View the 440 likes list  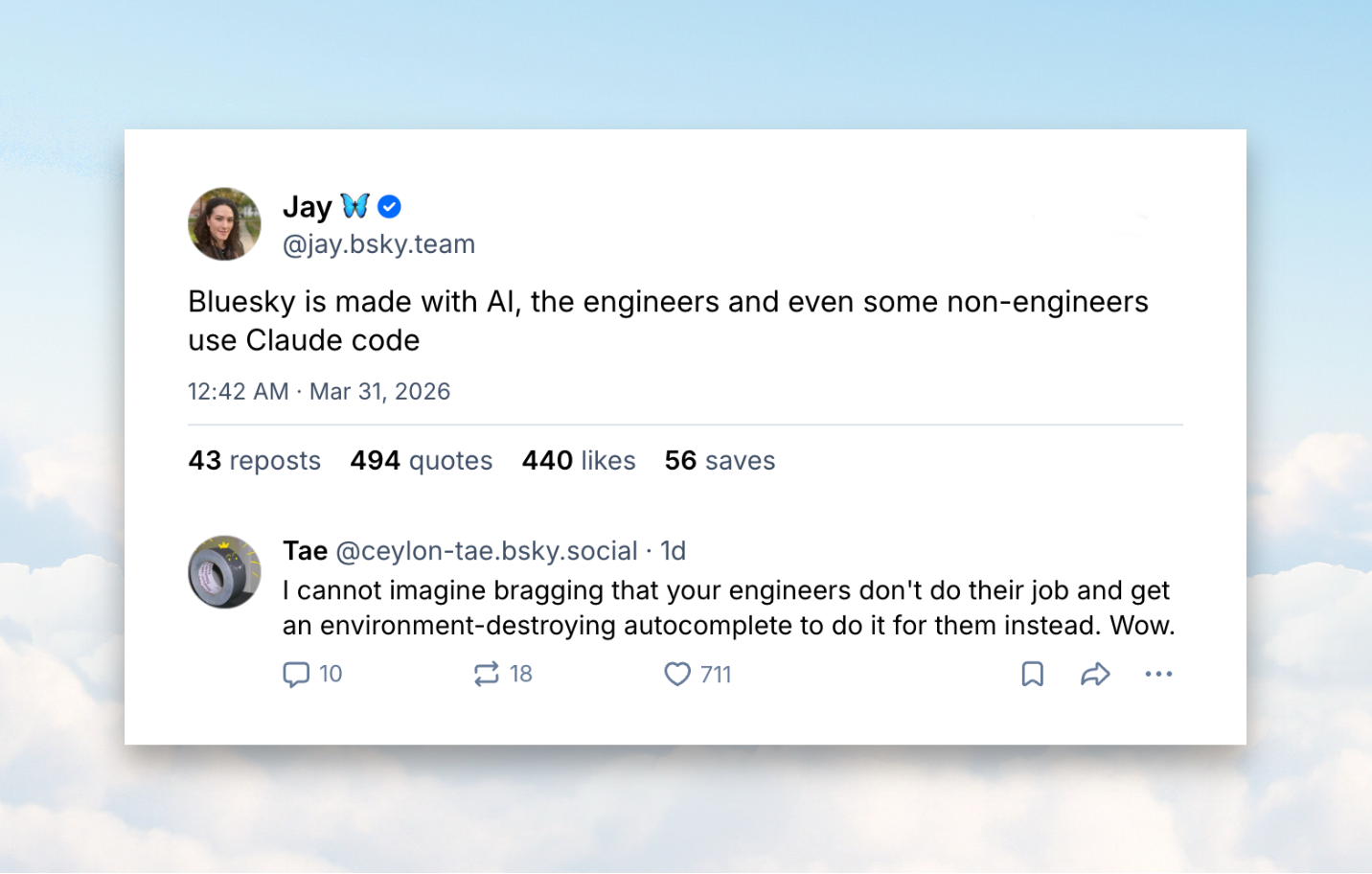coord(579,461)
